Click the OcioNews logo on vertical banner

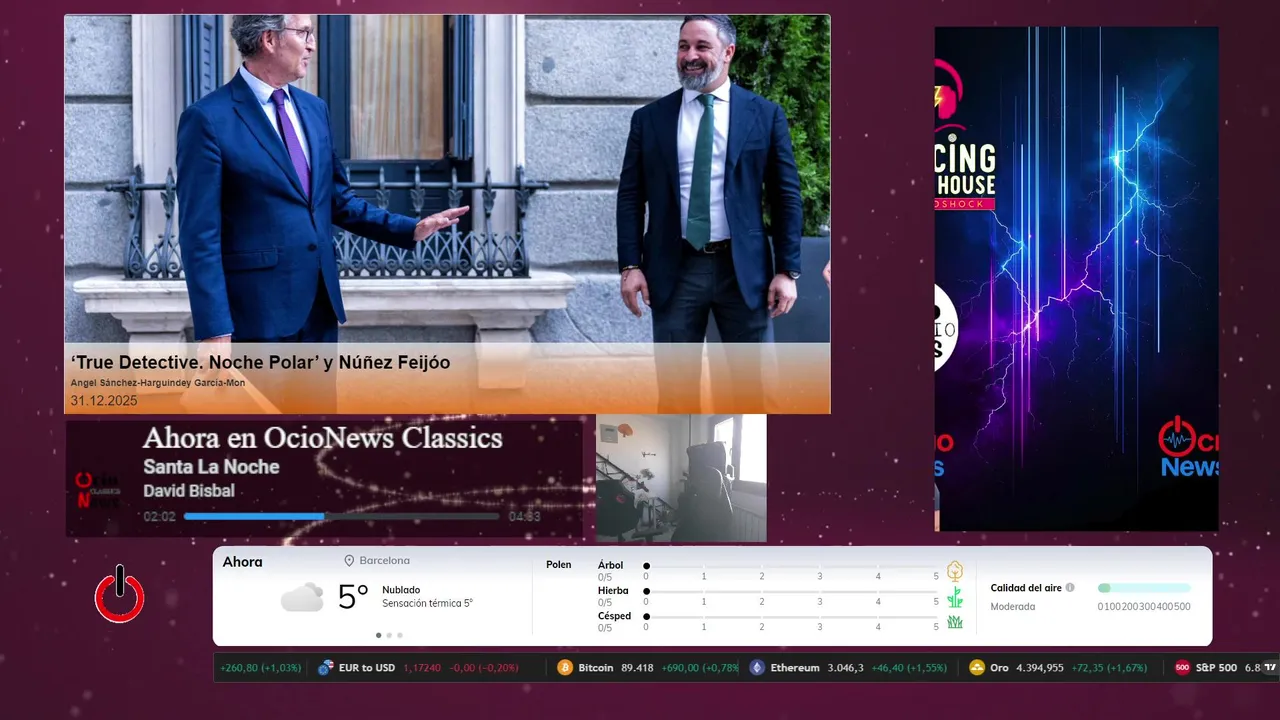[x=1190, y=447]
